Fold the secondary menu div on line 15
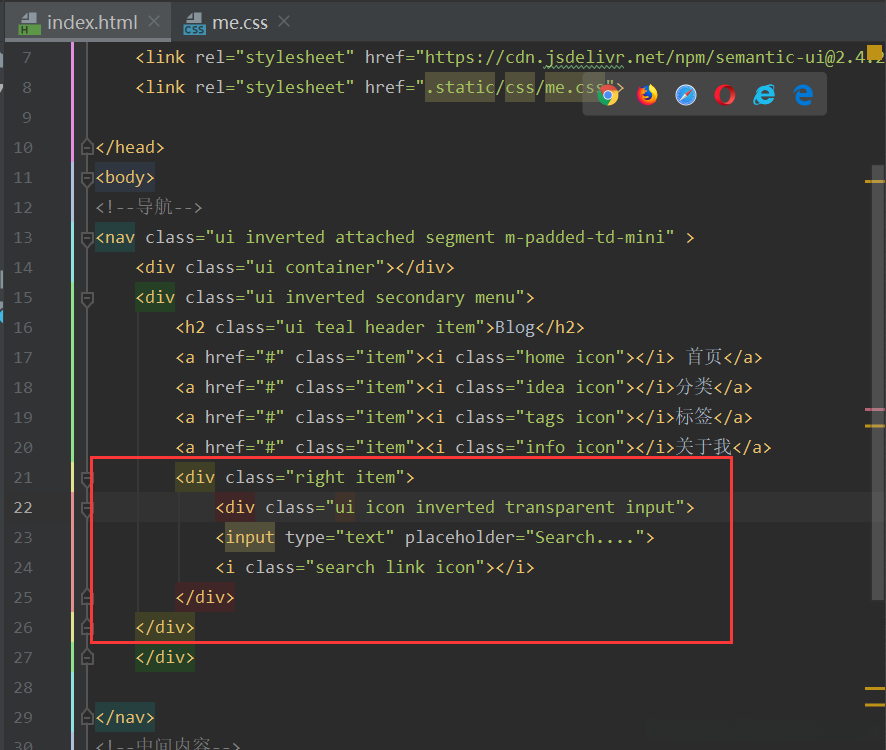 coord(88,298)
